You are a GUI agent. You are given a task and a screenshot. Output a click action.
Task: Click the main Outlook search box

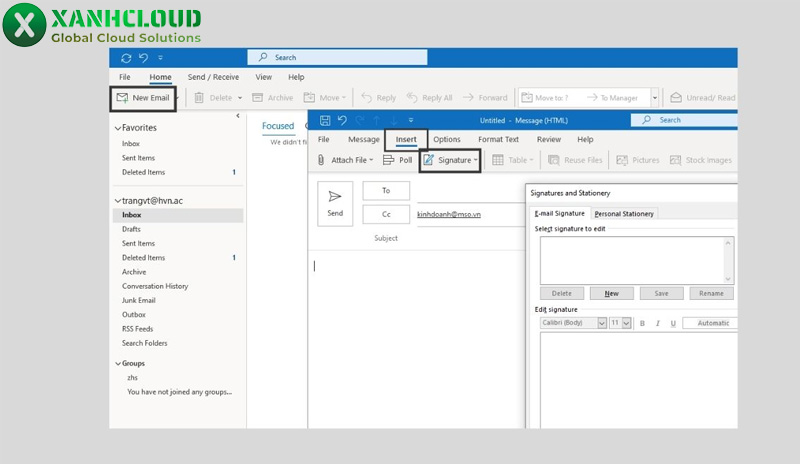tap(337, 57)
